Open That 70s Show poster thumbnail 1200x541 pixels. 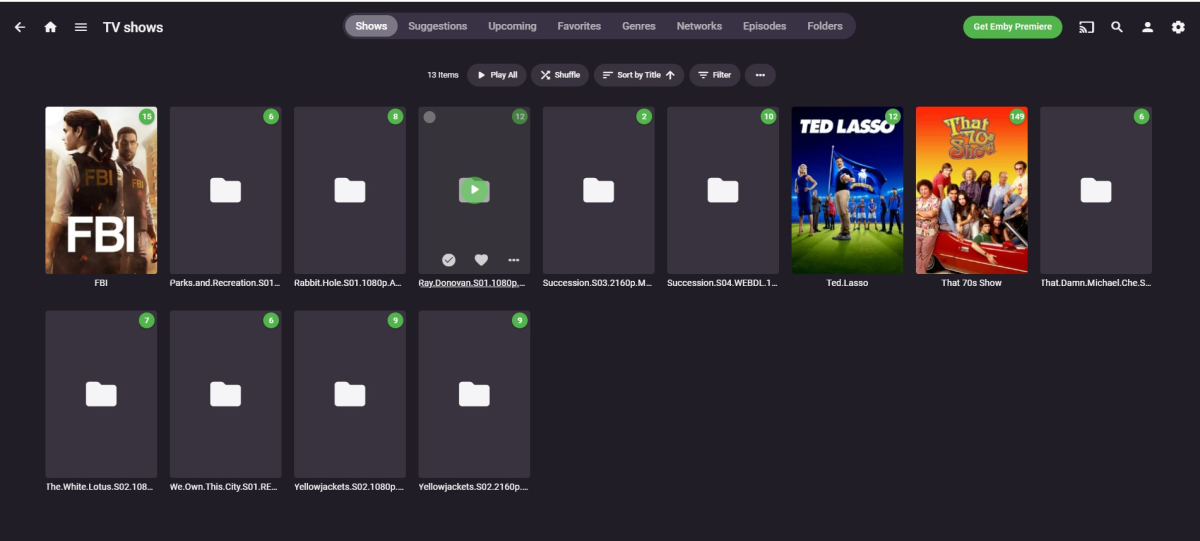click(972, 190)
